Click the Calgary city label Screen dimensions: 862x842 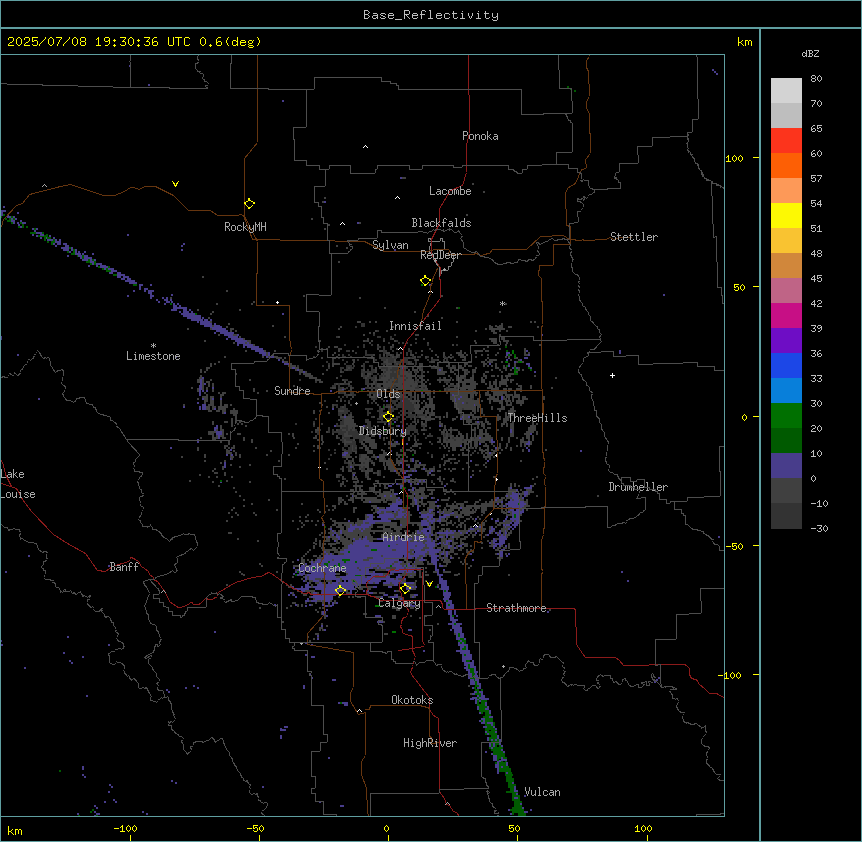[x=399, y=603]
